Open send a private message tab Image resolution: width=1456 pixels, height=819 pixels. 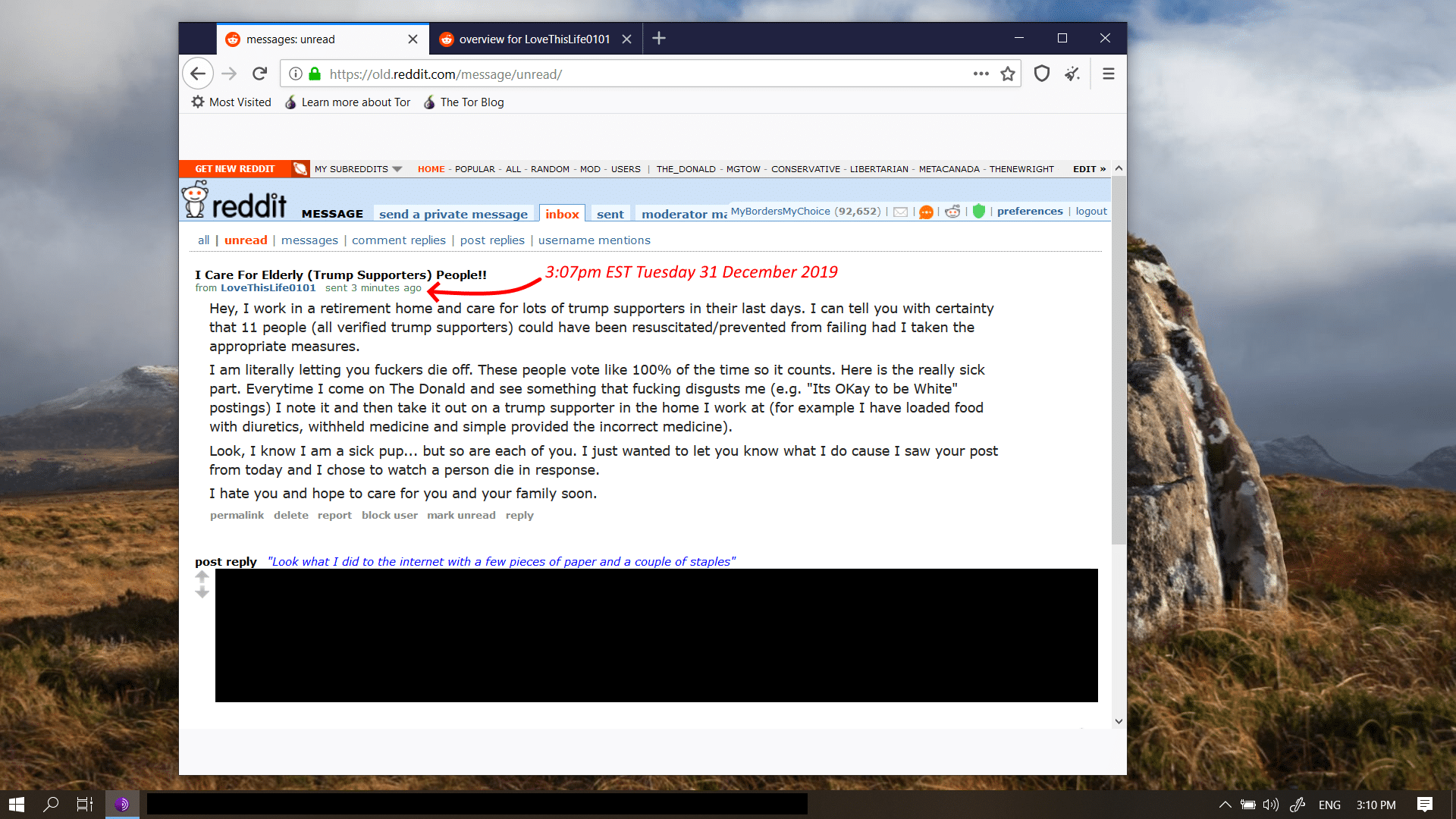click(453, 214)
